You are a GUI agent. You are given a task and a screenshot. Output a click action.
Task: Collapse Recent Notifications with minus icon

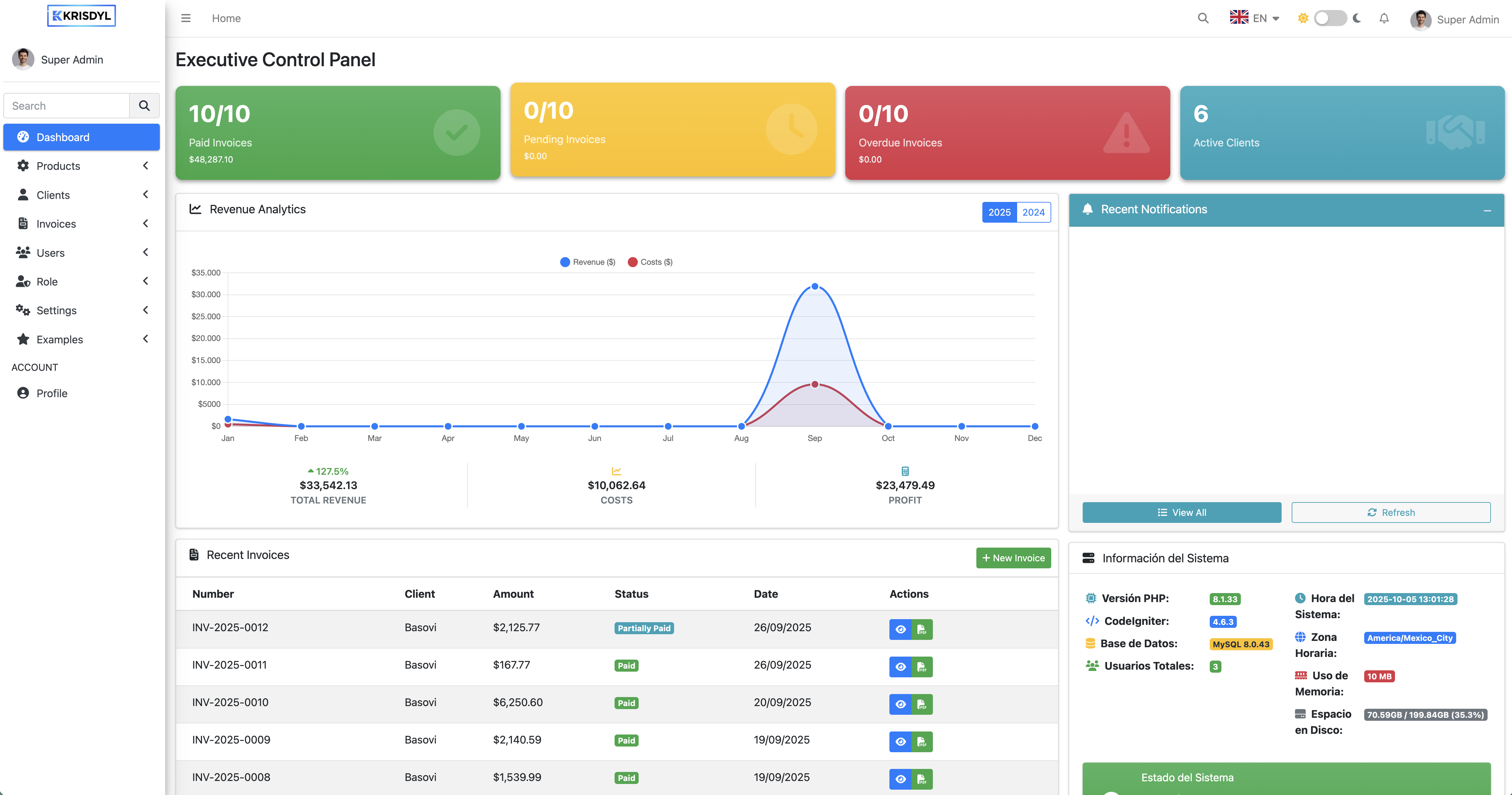pyautogui.click(x=1487, y=210)
